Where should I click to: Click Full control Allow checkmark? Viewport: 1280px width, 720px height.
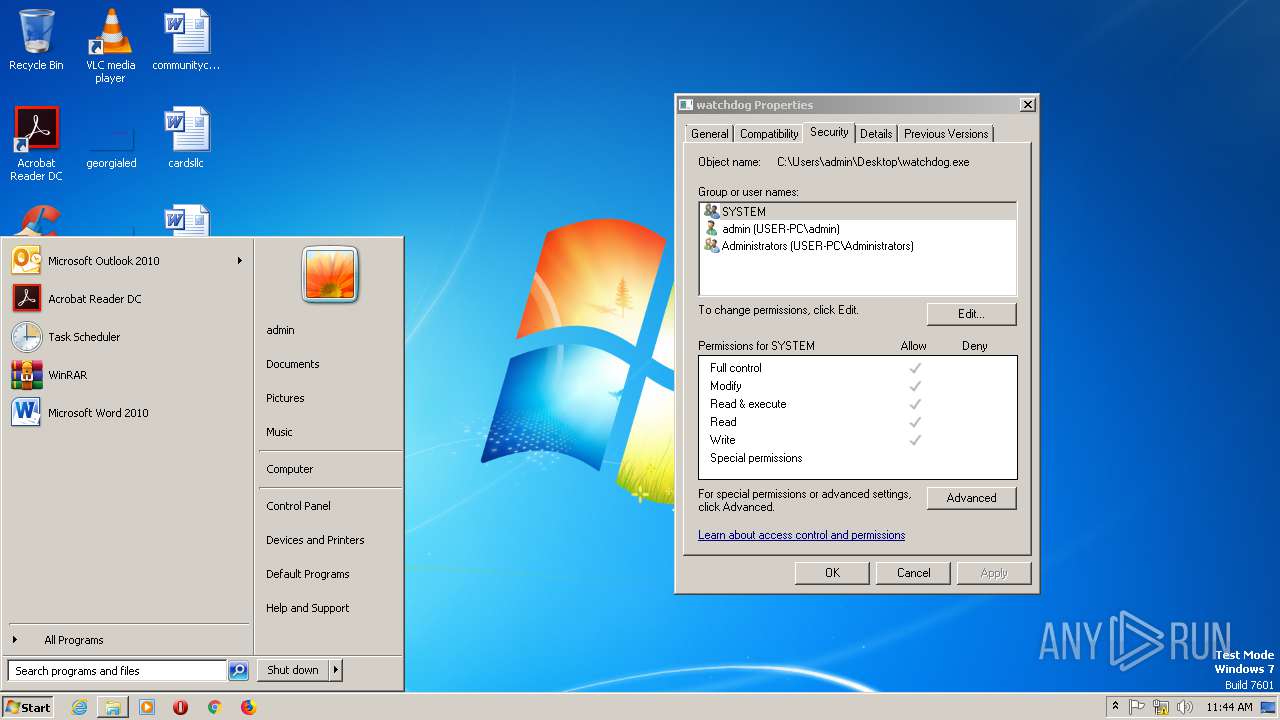coord(914,368)
